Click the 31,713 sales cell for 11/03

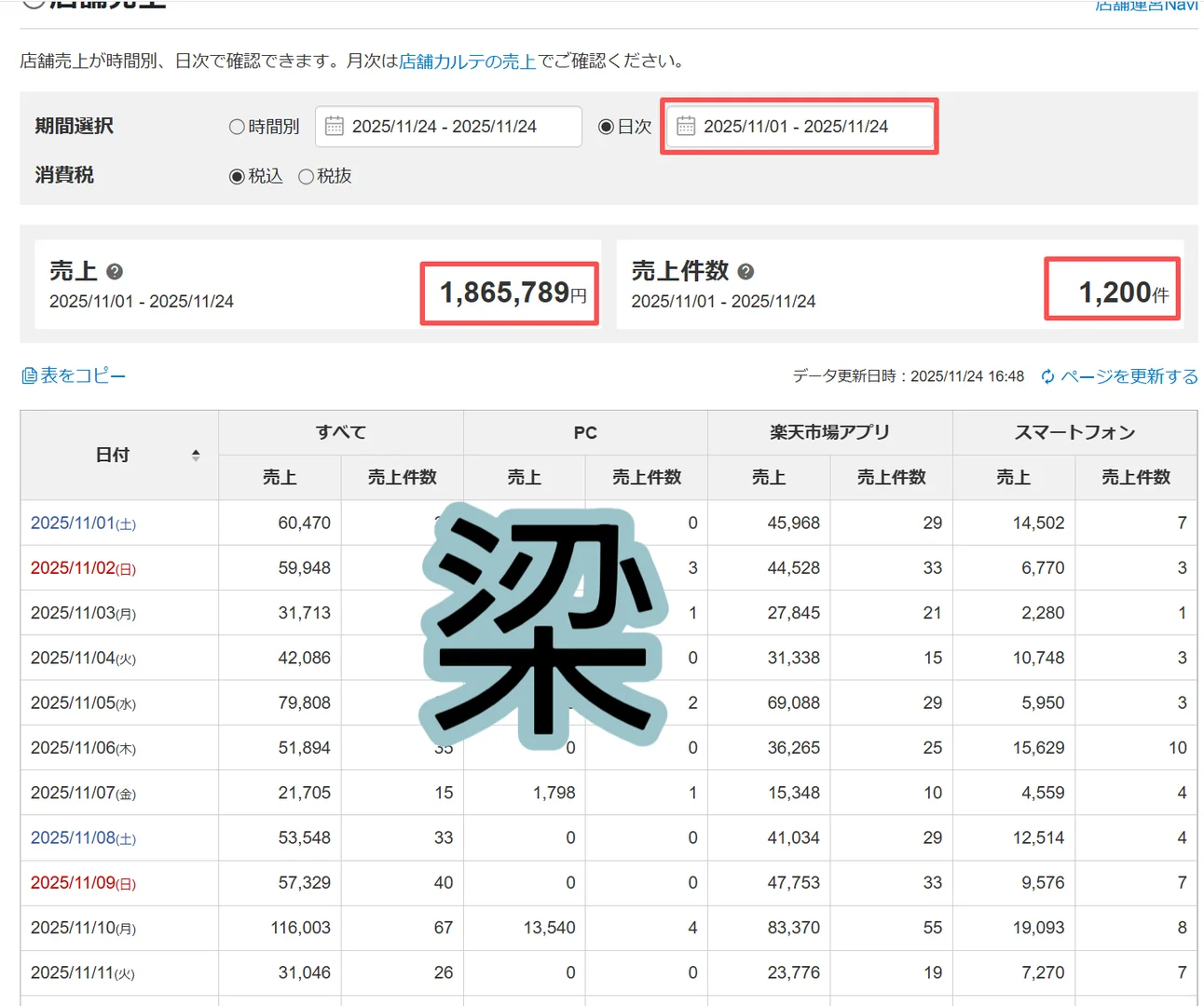[280, 613]
